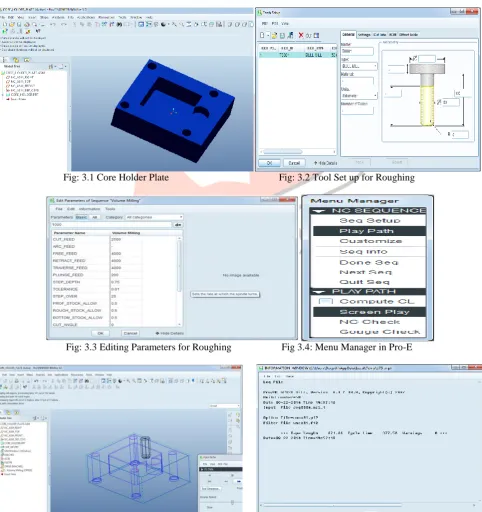Screen dimensions: 482x512
Task: Click tool Name field in Tools Setup
Action: tap(357, 51)
